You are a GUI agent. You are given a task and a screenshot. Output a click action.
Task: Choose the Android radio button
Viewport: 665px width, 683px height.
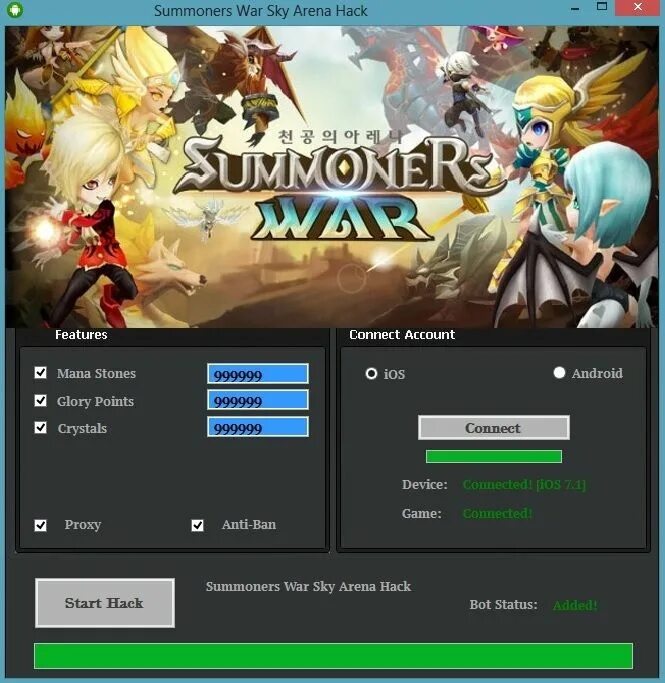coord(559,373)
